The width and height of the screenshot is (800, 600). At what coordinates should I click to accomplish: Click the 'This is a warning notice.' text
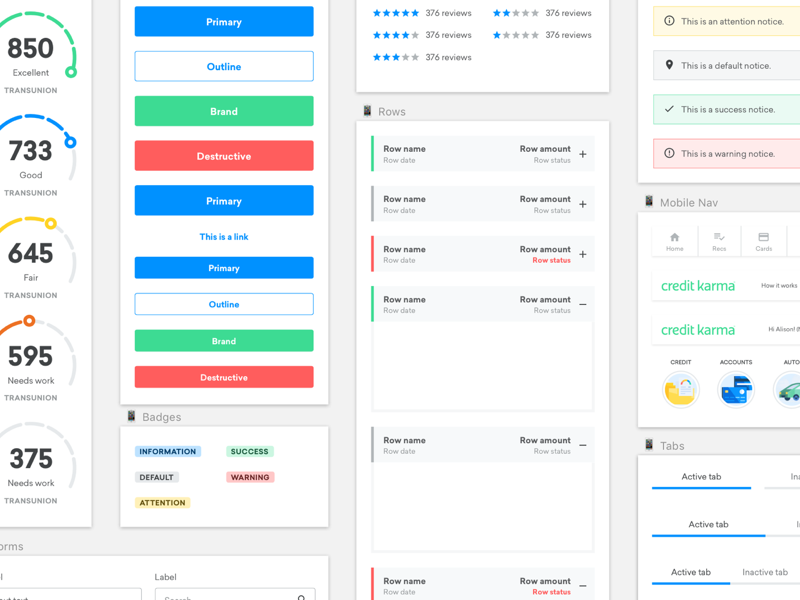pos(728,154)
